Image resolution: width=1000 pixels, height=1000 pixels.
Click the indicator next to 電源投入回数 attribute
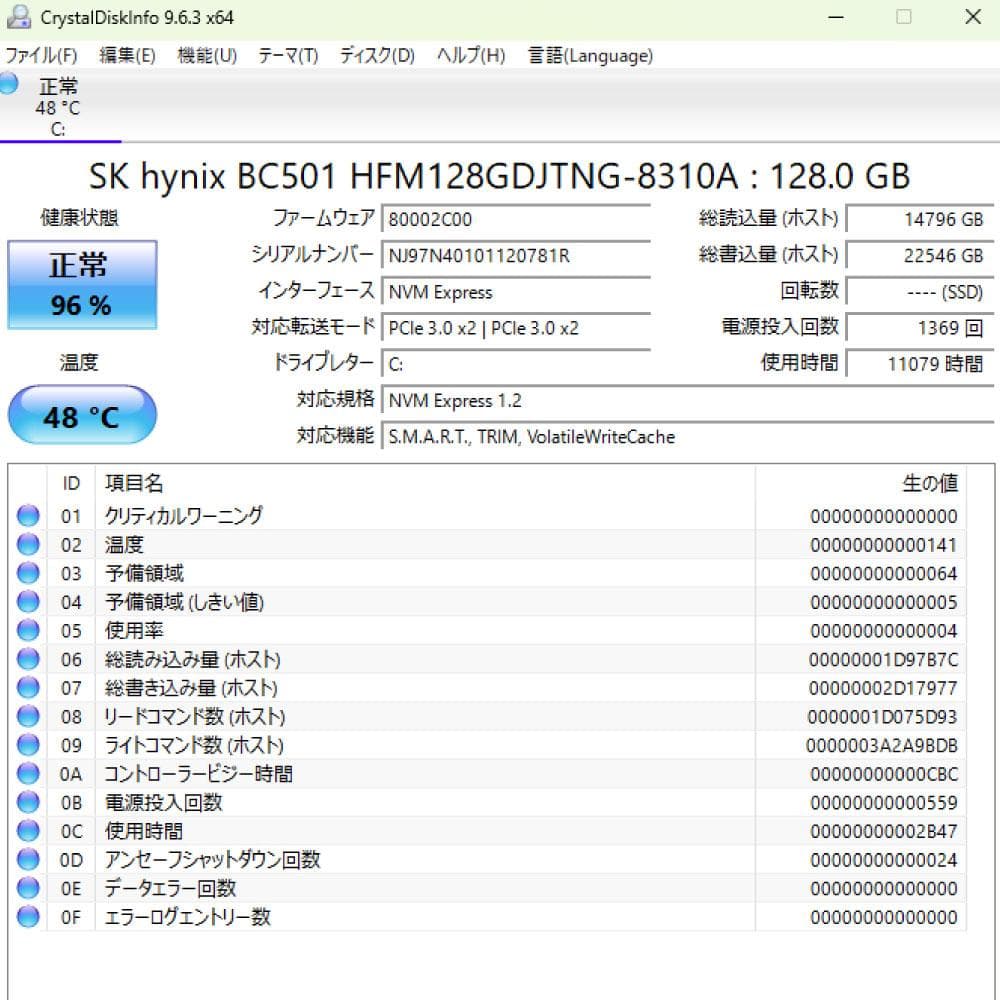(29, 802)
